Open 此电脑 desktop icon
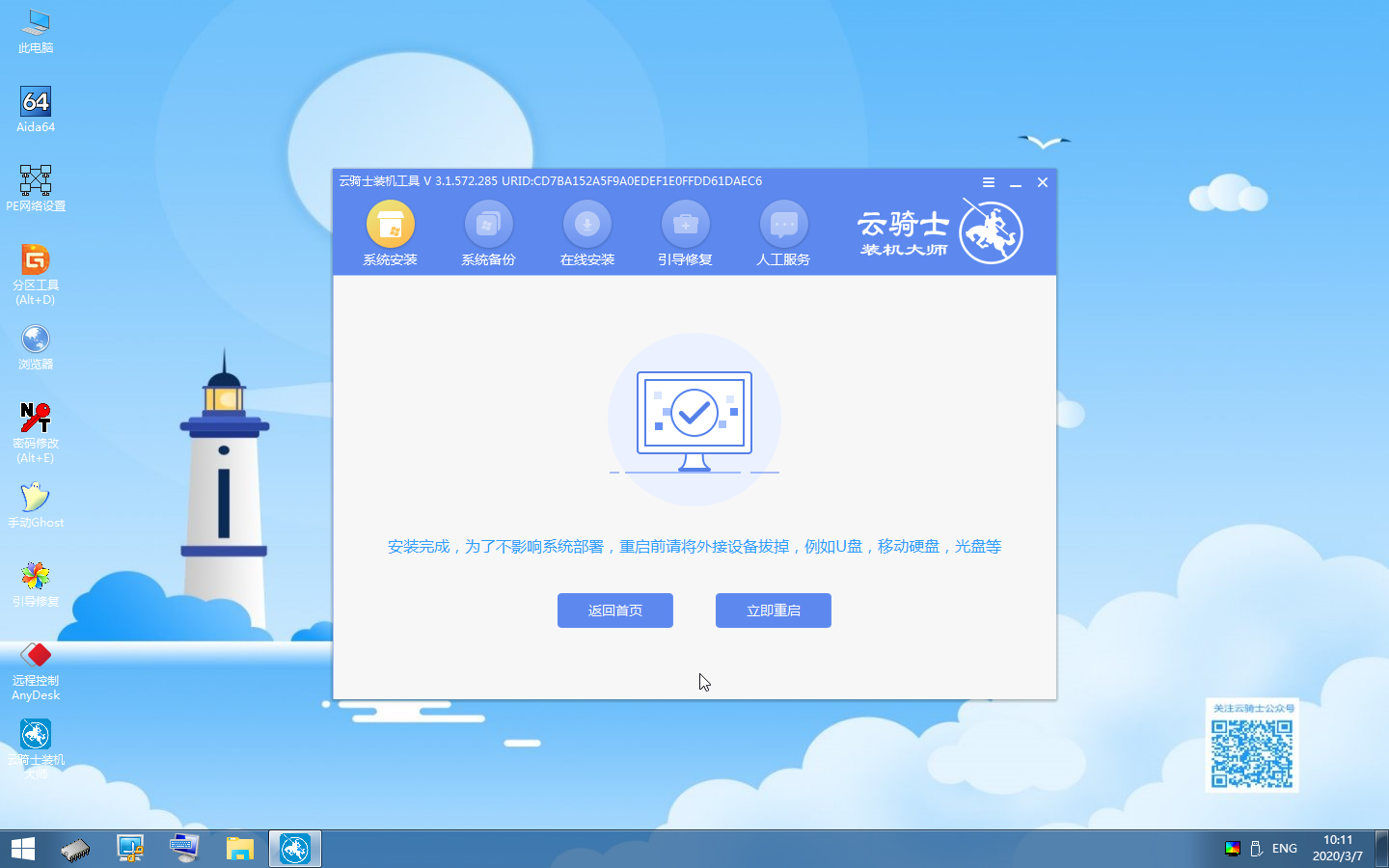The width and height of the screenshot is (1389, 868). click(x=36, y=32)
